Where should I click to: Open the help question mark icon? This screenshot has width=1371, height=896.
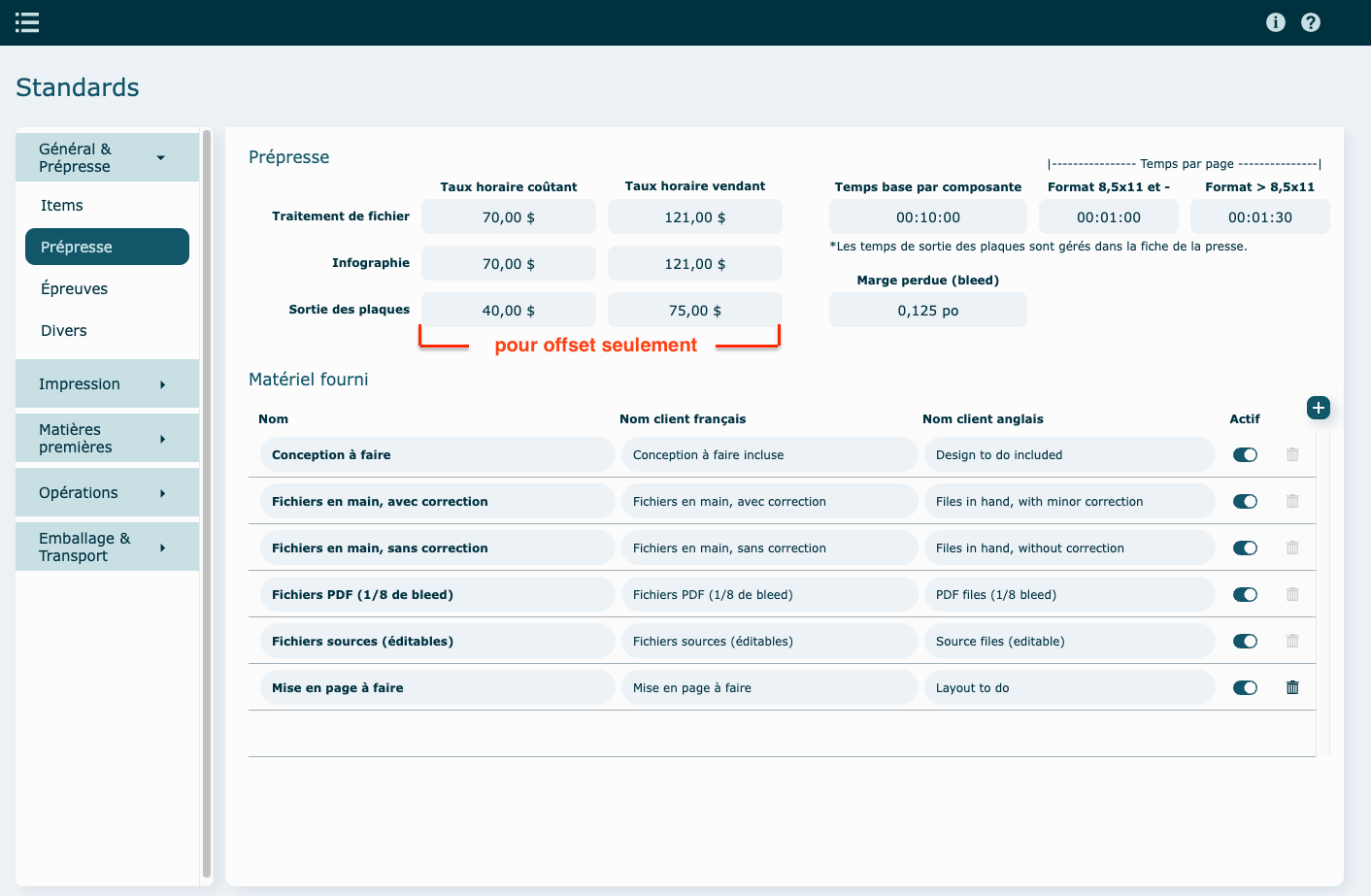click(x=1311, y=22)
